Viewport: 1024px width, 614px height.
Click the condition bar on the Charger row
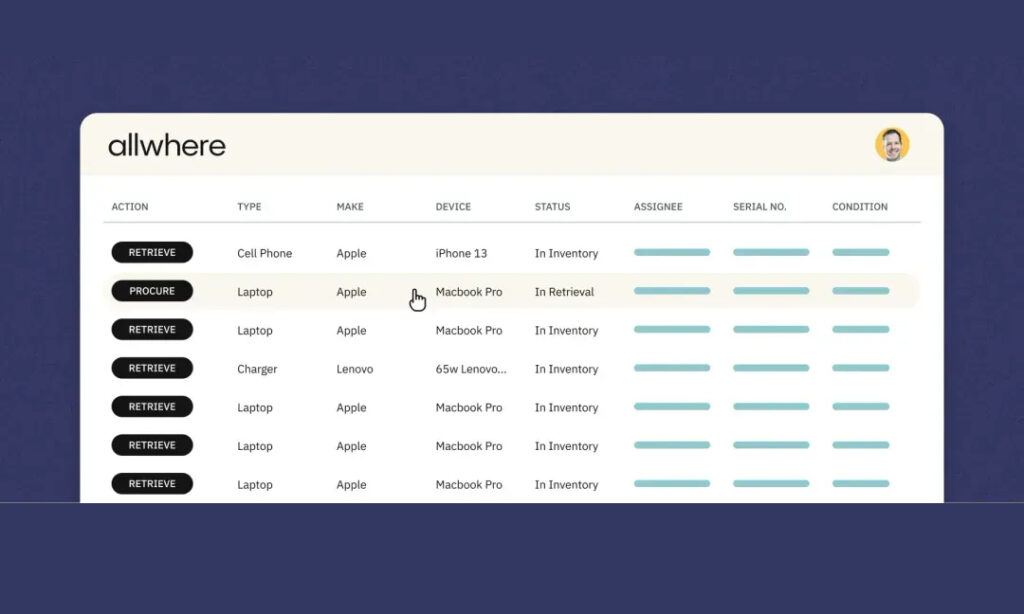click(860, 368)
